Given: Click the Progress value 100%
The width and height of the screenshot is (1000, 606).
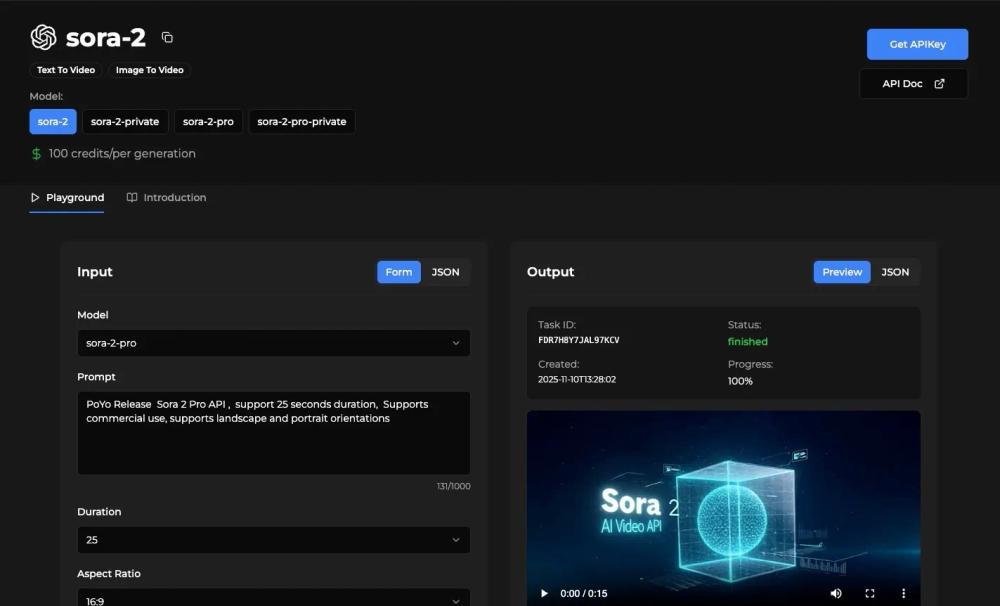Looking at the screenshot, I should 740,381.
